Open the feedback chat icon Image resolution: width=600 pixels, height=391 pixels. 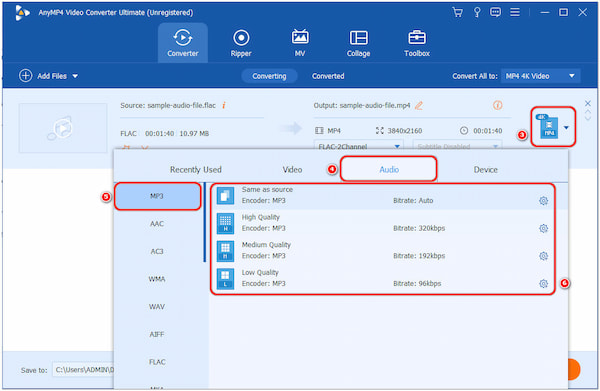click(495, 12)
